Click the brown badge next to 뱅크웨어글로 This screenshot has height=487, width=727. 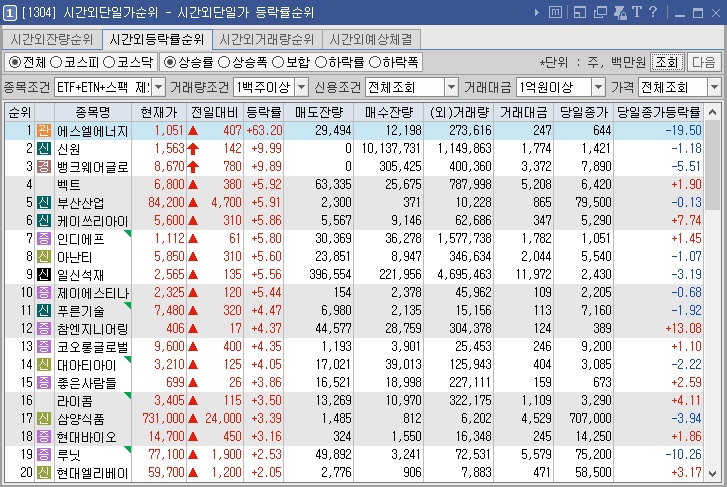(44, 167)
